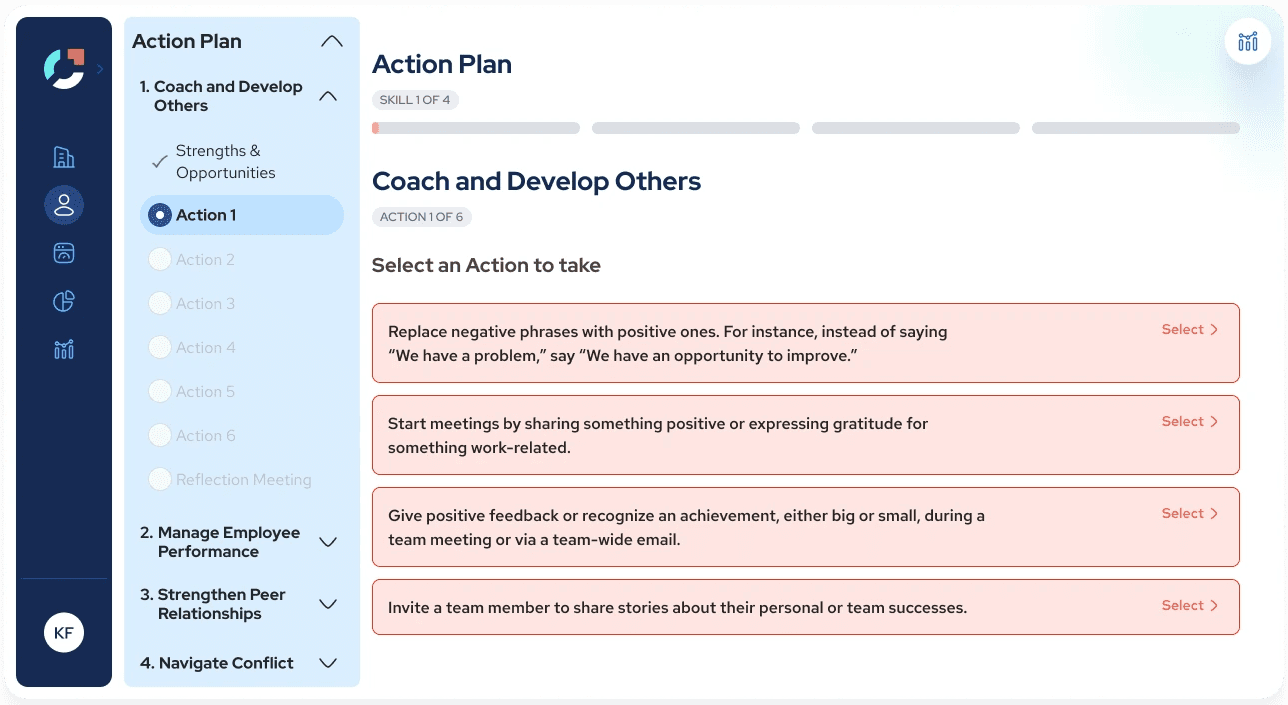Open the company building icon in sidebar

(64, 157)
